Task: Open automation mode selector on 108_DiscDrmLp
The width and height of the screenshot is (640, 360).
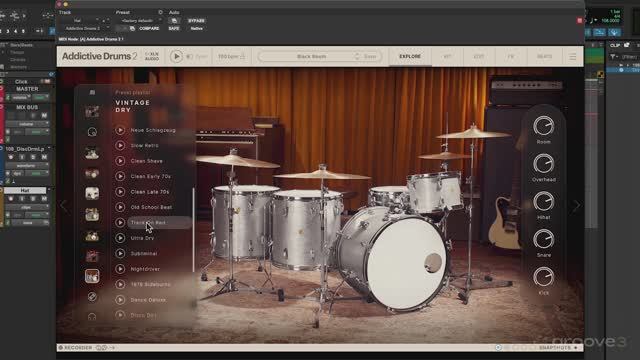Action: click(x=37, y=173)
